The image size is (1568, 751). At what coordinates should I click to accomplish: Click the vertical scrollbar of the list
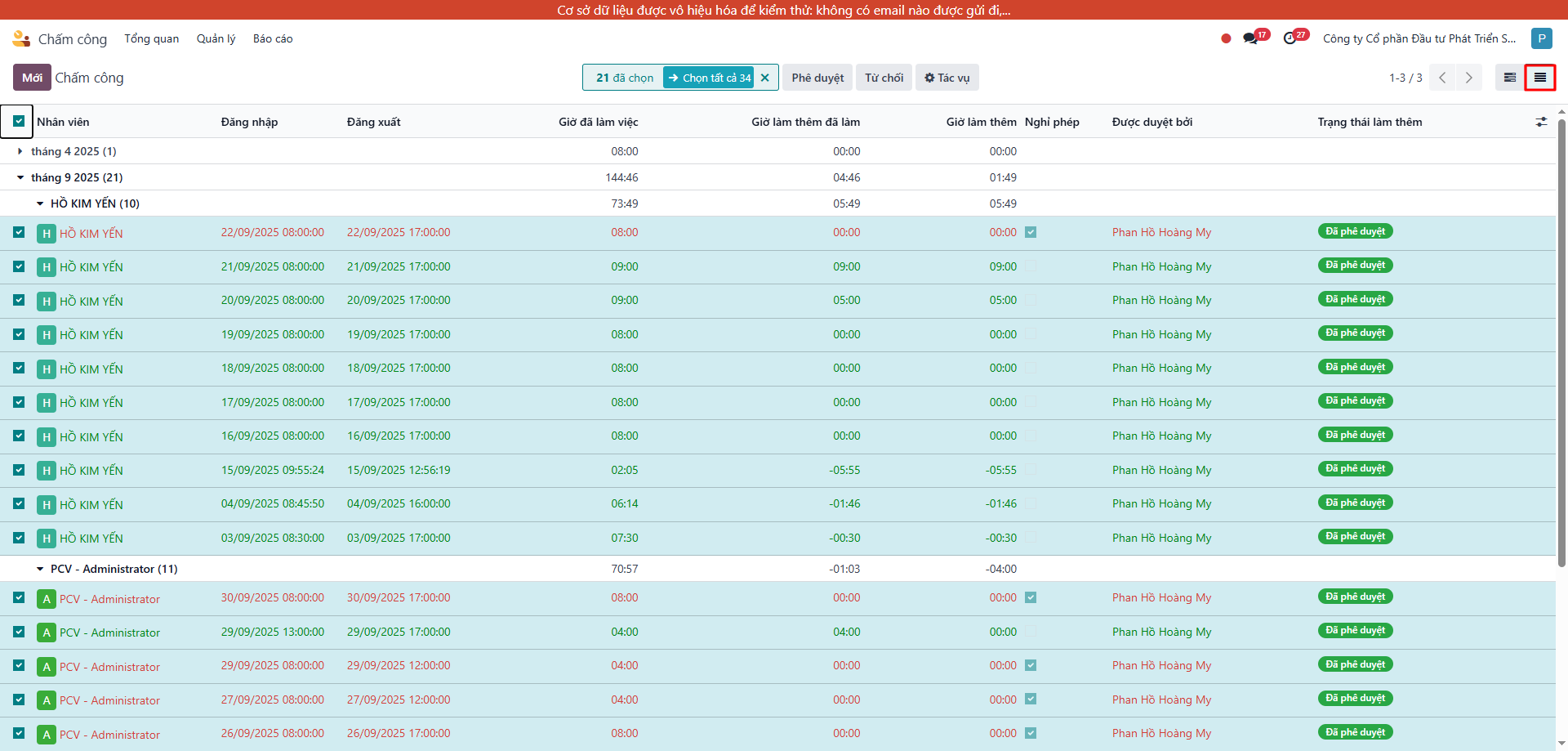pos(1561,343)
